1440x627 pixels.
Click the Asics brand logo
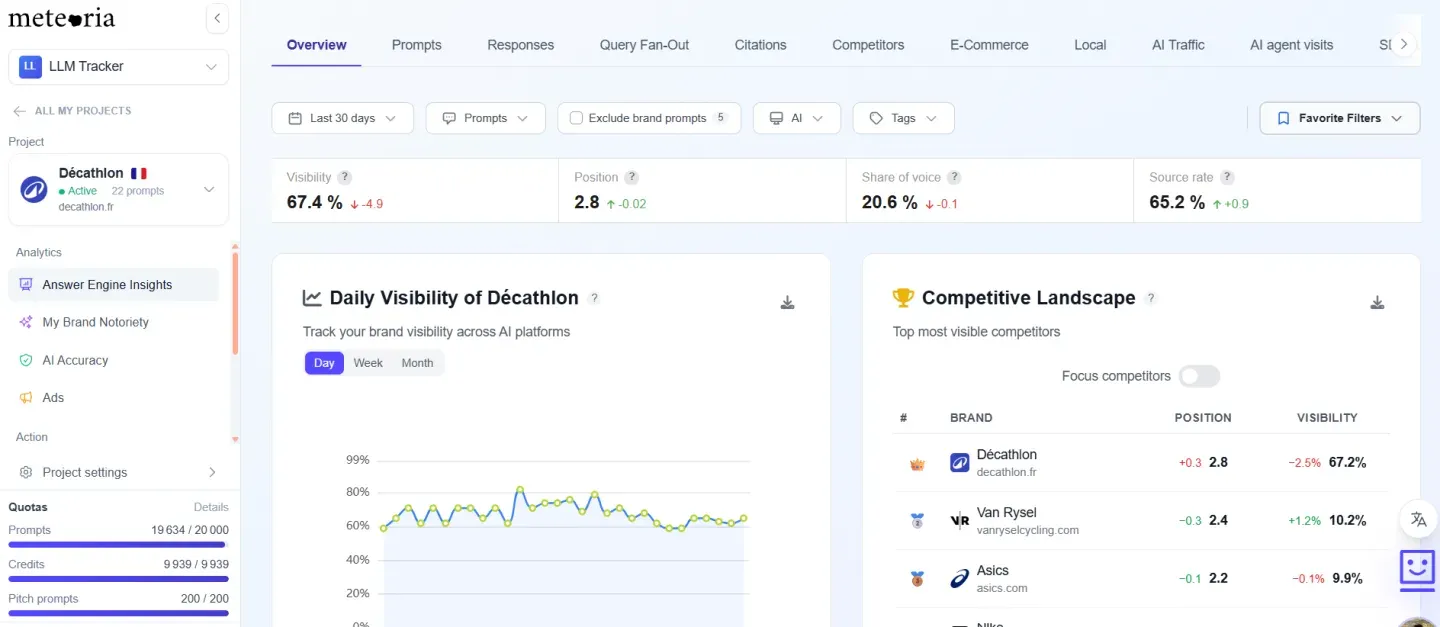(960, 578)
